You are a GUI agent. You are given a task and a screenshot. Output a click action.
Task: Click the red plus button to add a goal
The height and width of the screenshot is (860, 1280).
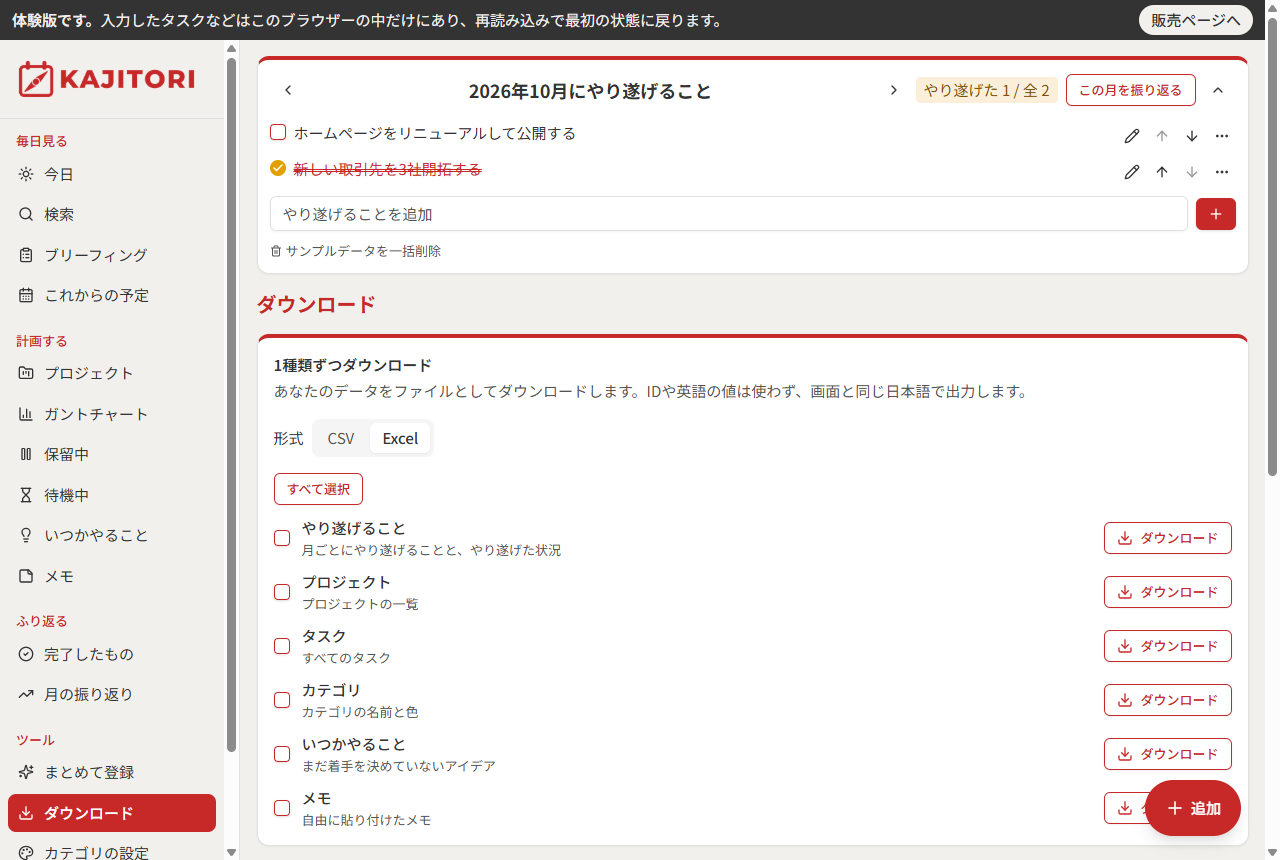1216,214
